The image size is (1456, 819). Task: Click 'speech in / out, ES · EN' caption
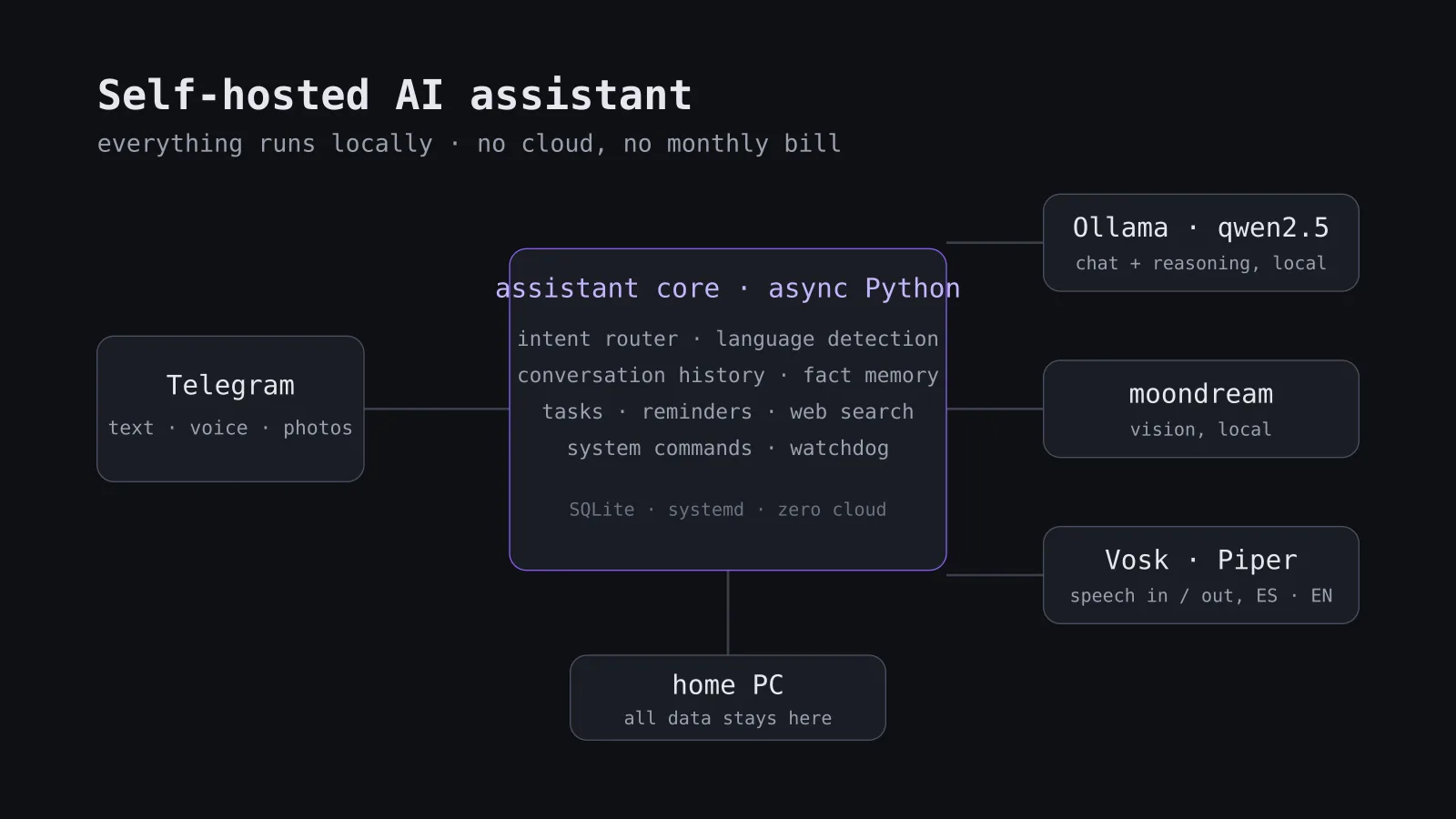pos(1201,596)
